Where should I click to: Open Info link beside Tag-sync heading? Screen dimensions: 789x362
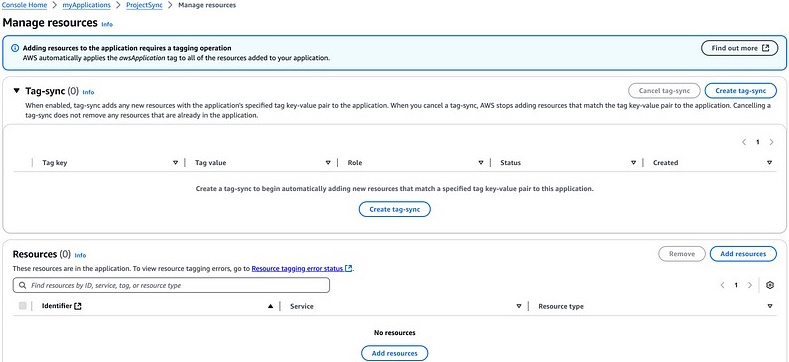pyautogui.click(x=88, y=92)
